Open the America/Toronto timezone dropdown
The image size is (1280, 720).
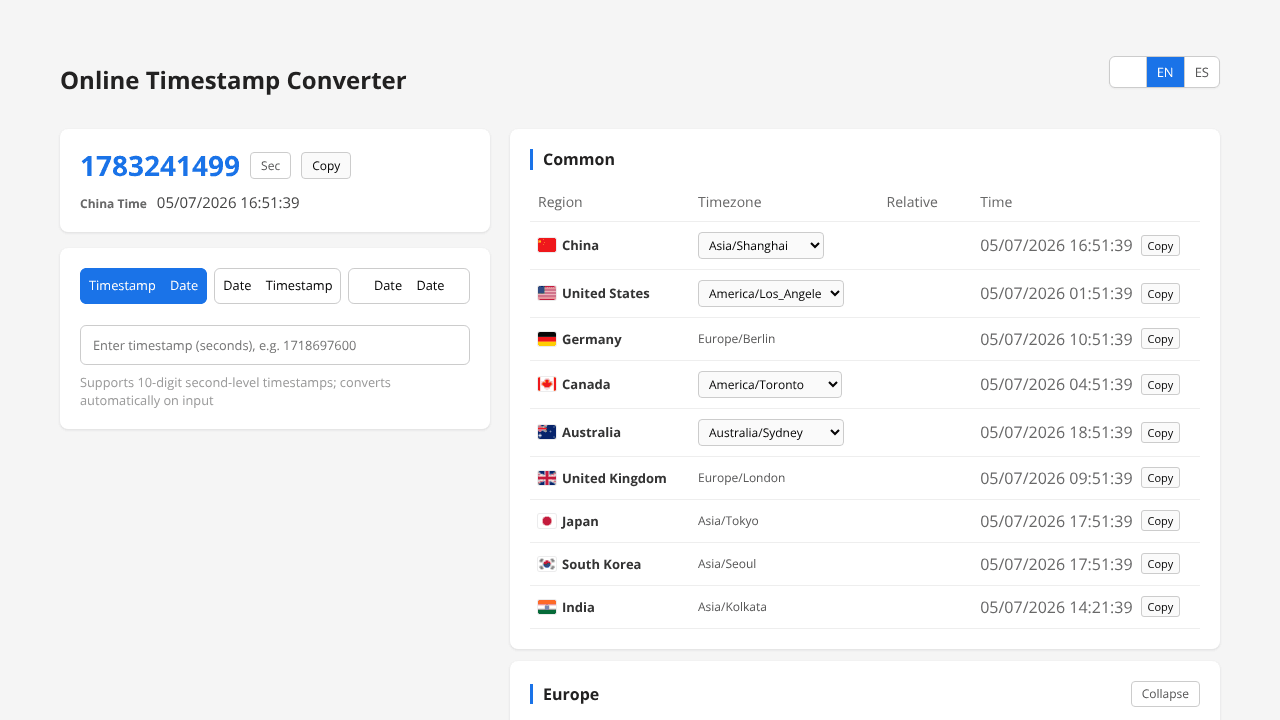pos(770,384)
